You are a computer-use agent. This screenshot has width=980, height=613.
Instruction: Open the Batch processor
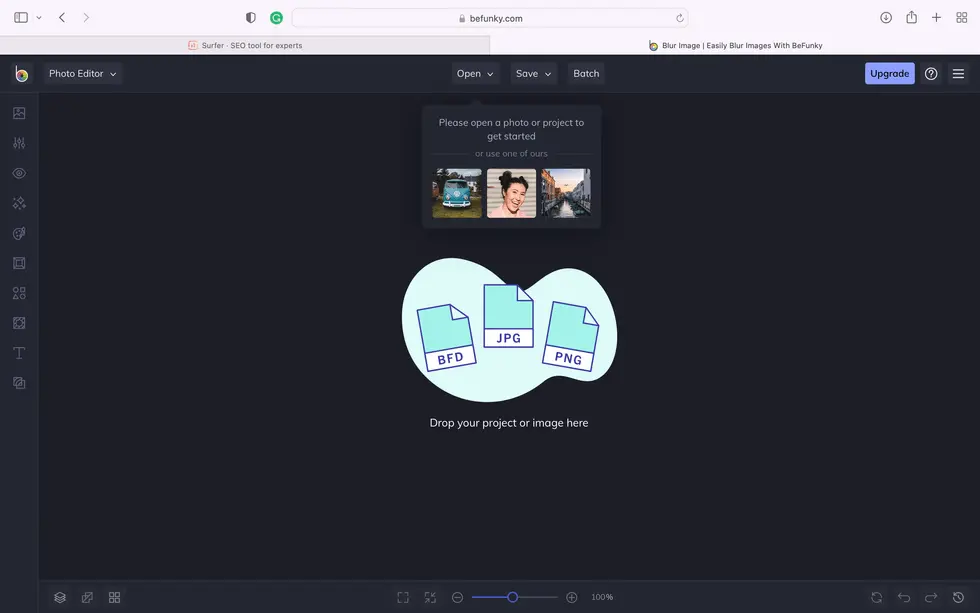pos(585,73)
